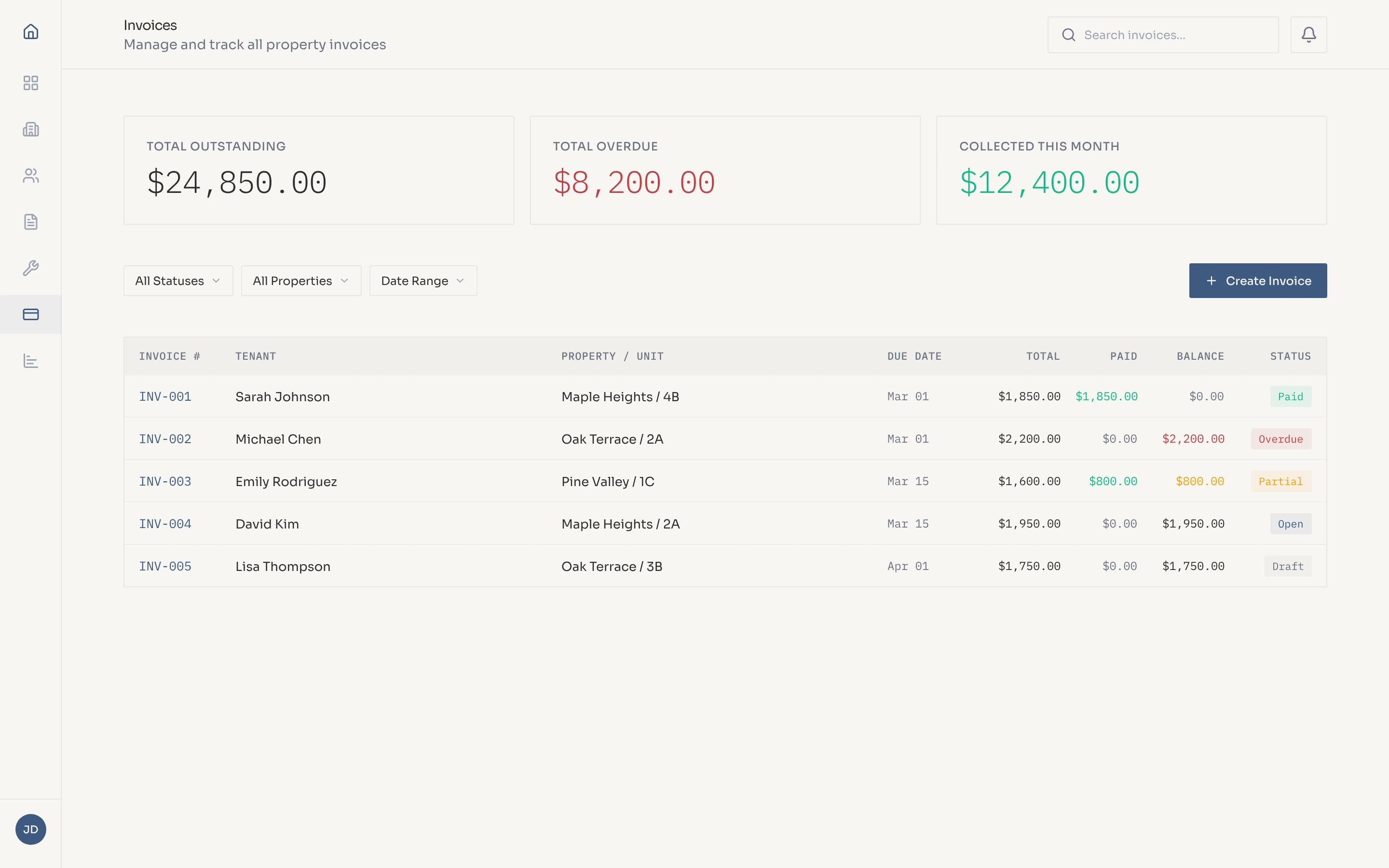Open invoice INV-002 link

(x=165, y=439)
